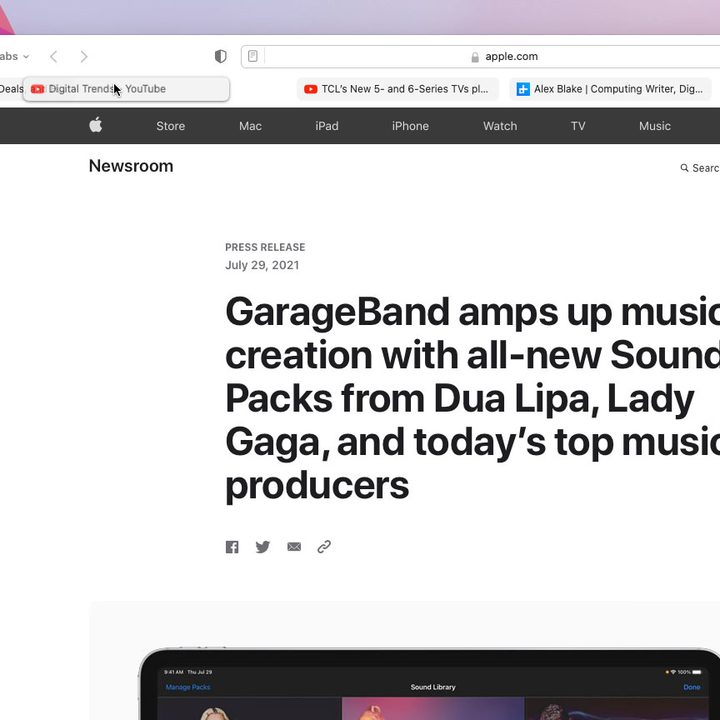
Task: Open the iPhone navigation link
Action: 411,126
